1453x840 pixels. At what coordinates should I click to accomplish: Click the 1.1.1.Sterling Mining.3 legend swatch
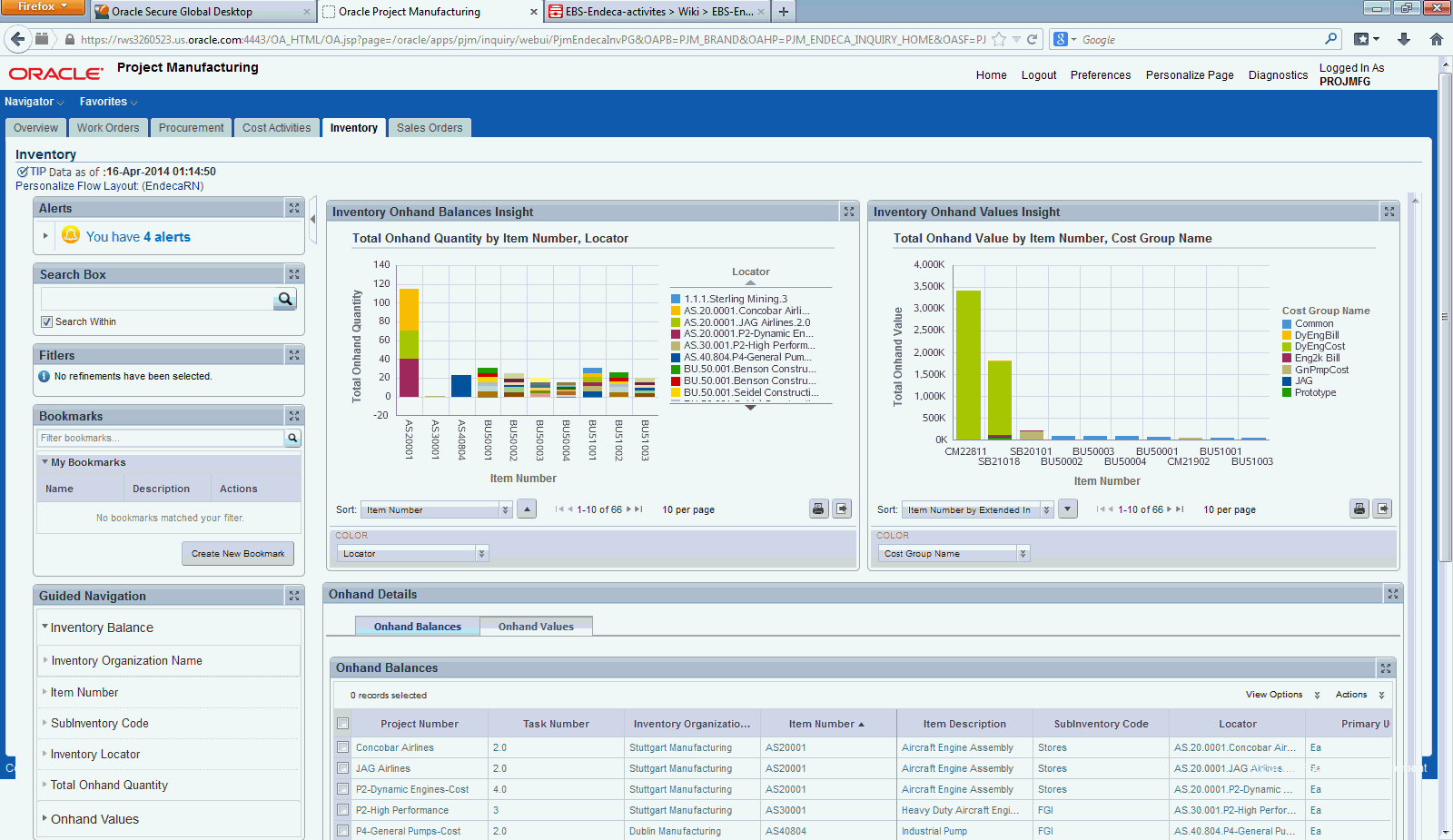pos(676,299)
